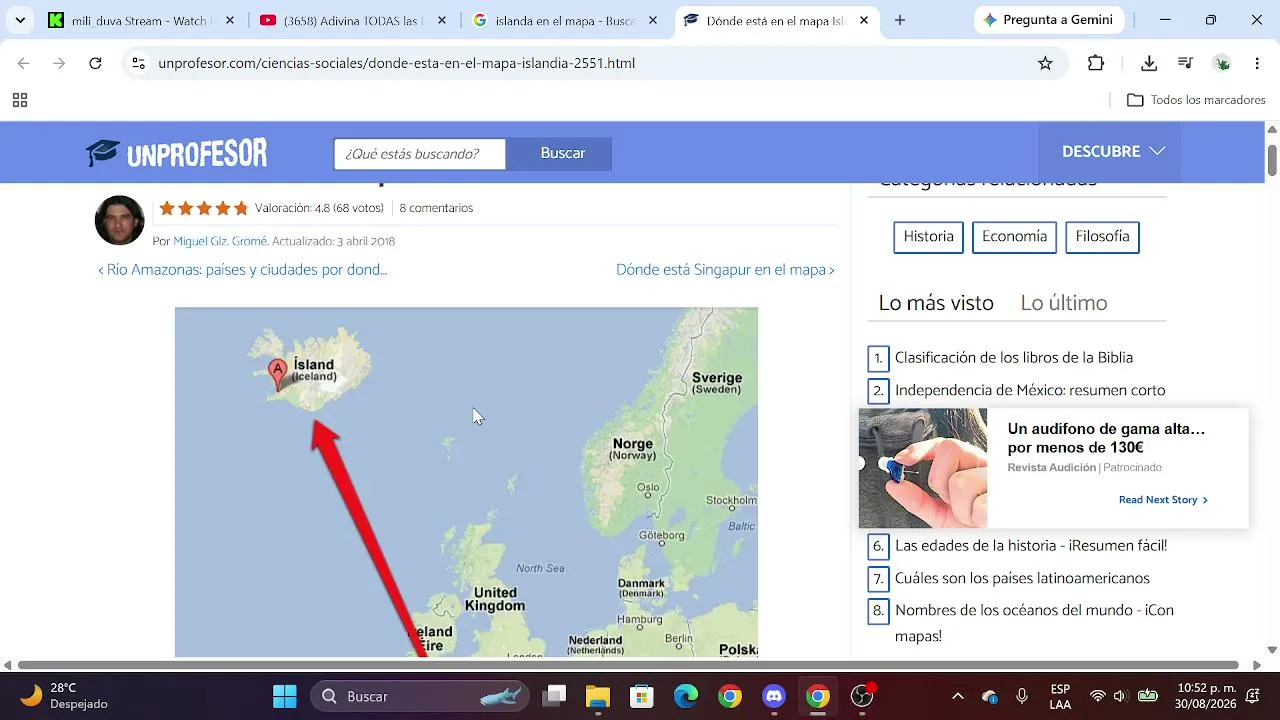Viewport: 1280px width, 720px height.
Task: Open OBS Studio from the taskbar
Action: 862,696
